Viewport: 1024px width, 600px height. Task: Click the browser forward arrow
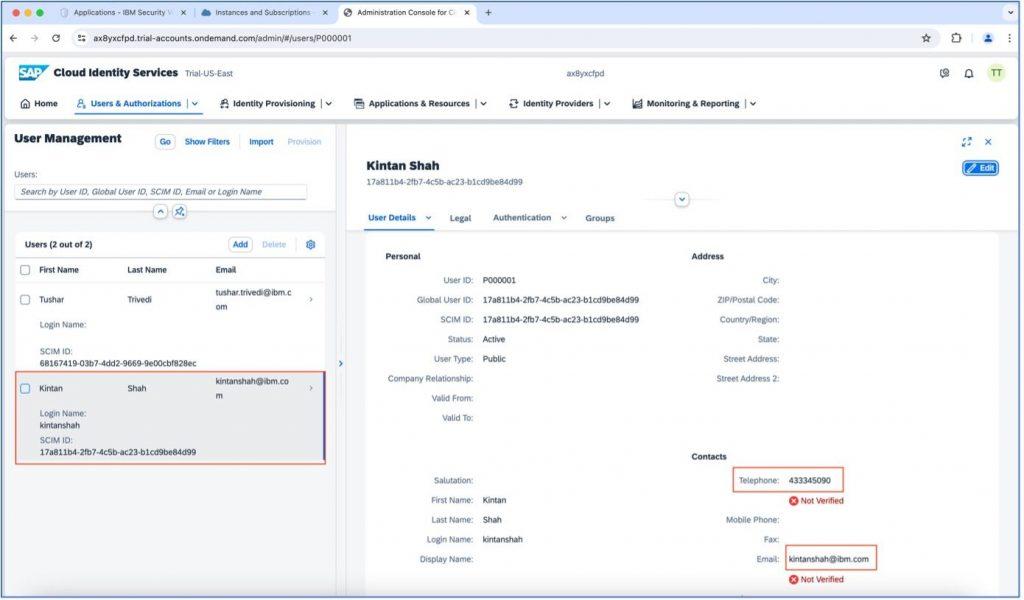pyautogui.click(x=35, y=39)
